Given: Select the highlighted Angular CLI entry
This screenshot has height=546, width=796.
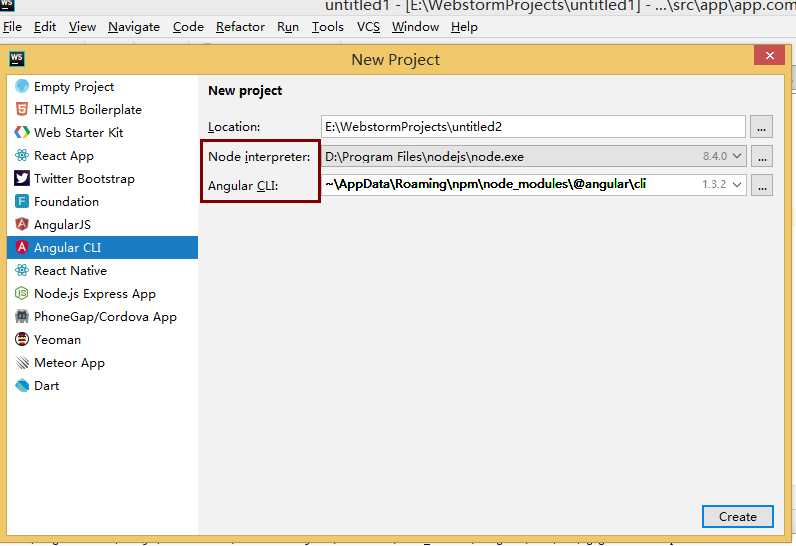Looking at the screenshot, I should coord(103,248).
